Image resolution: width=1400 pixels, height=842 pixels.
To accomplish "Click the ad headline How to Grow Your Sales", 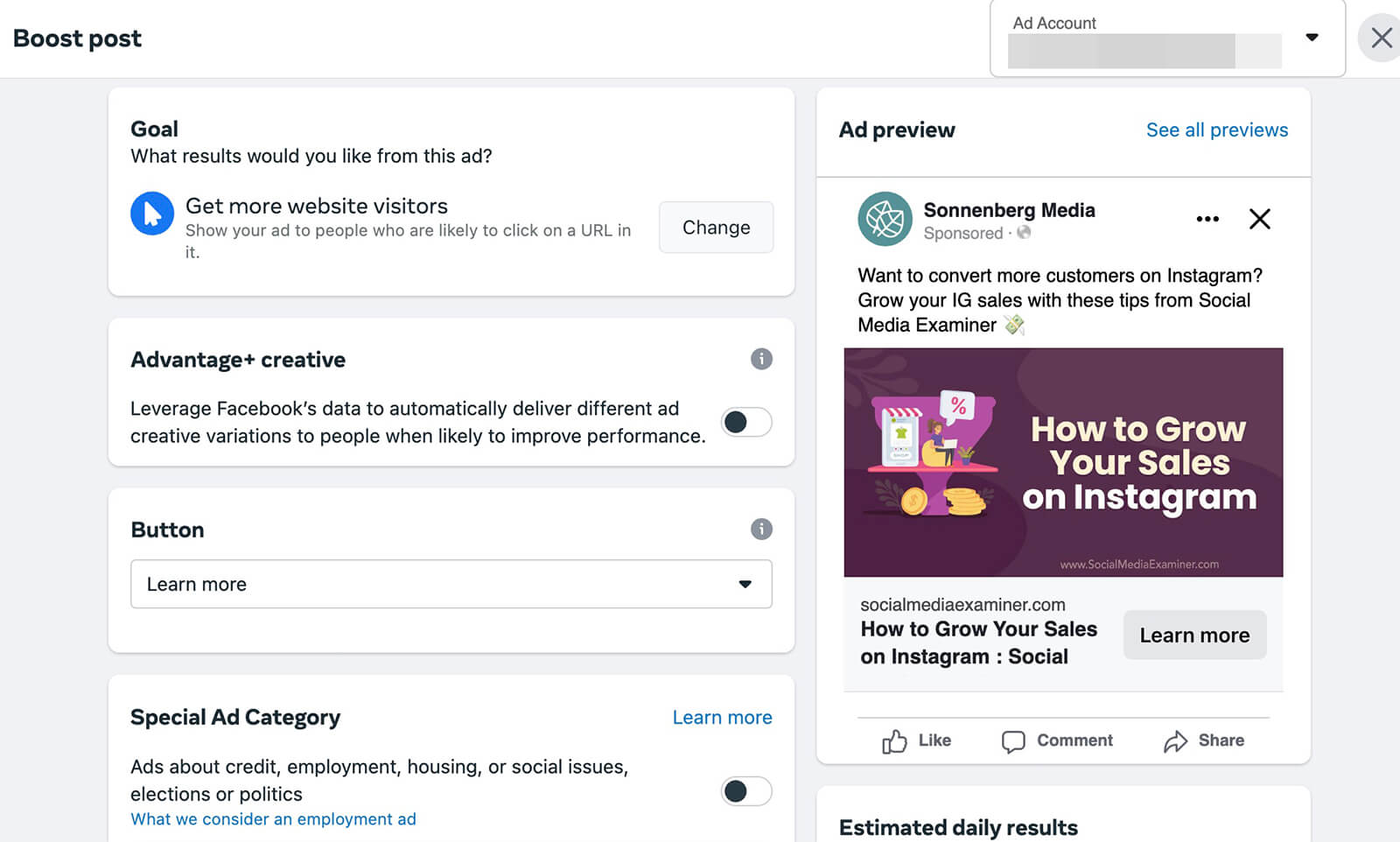I will [x=978, y=642].
